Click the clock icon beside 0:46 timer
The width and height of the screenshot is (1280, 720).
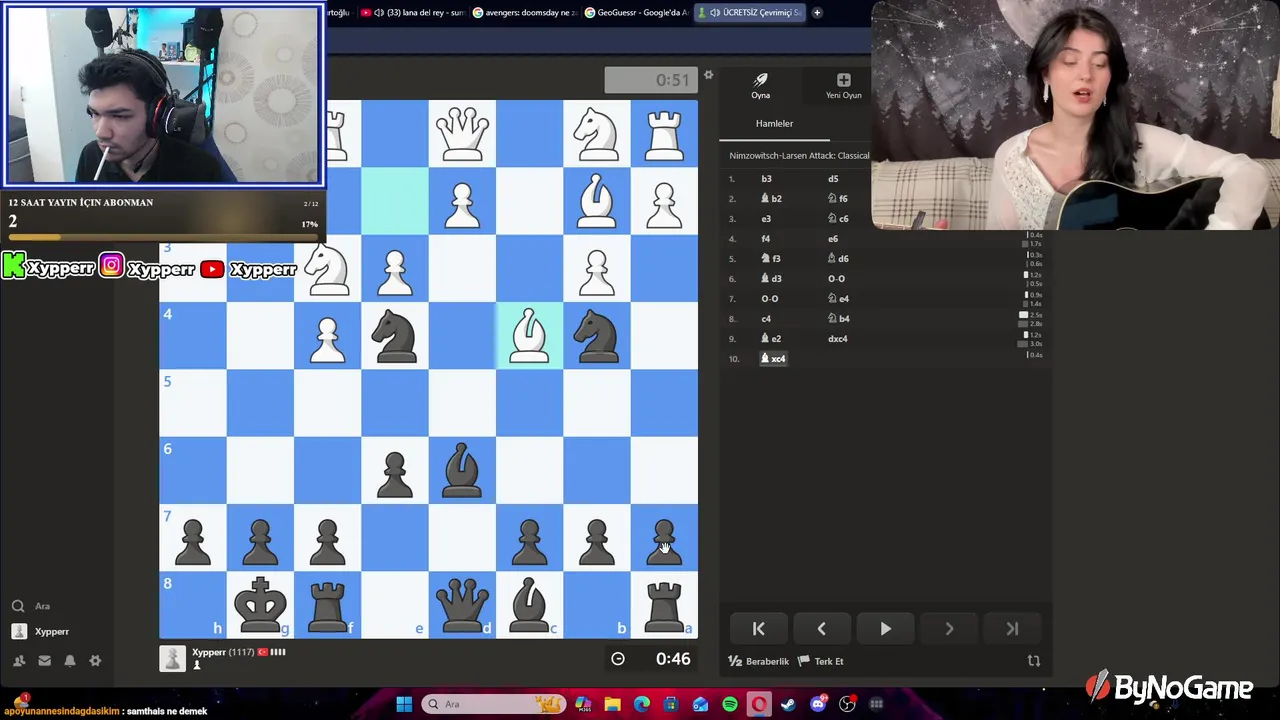coord(618,659)
